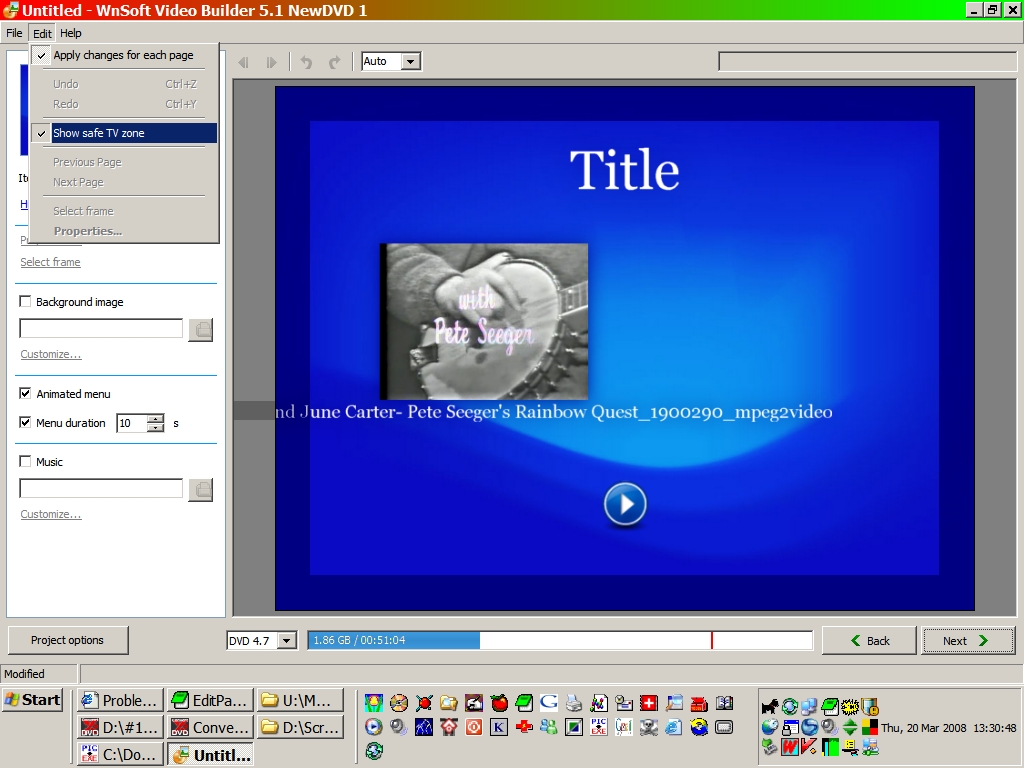1024x768 pixels.
Task: Choose 'Select frame' in the Edit menu
Action: (x=124, y=211)
